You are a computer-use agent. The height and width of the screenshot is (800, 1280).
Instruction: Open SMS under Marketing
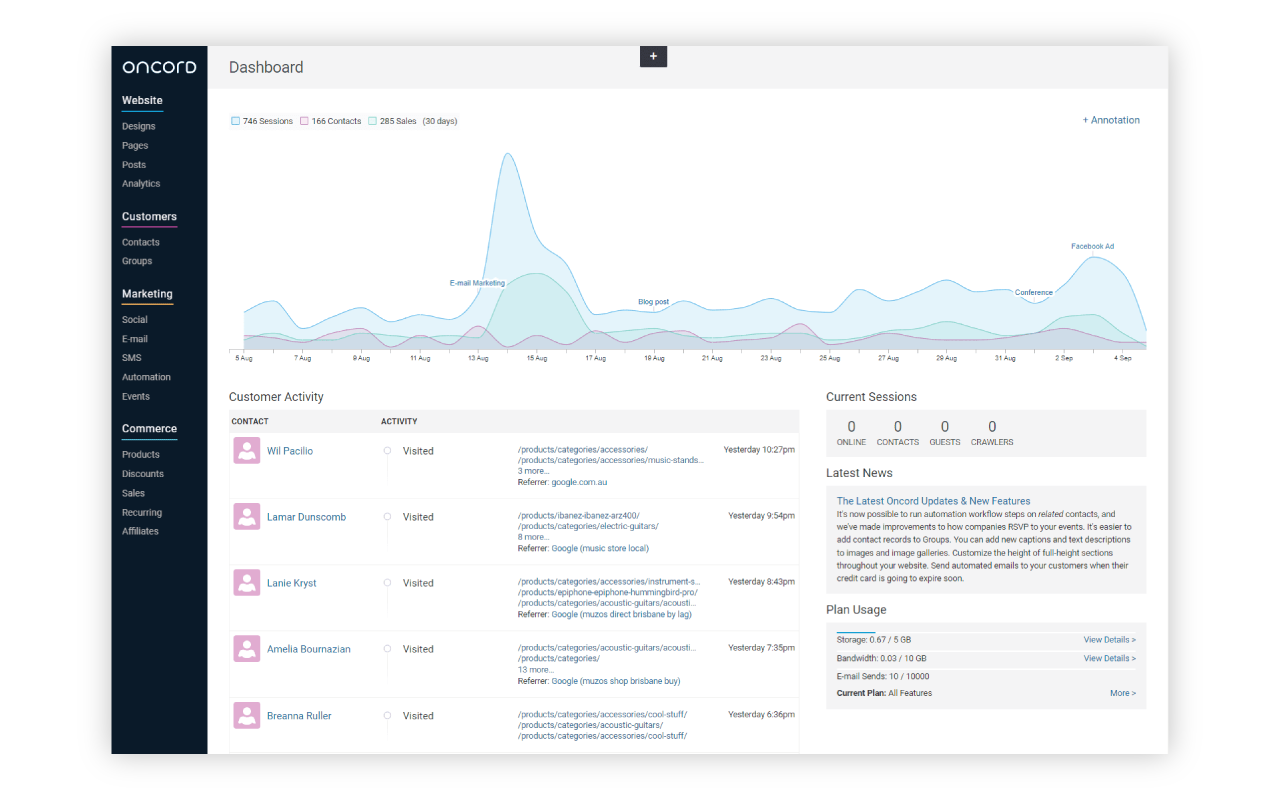point(132,358)
